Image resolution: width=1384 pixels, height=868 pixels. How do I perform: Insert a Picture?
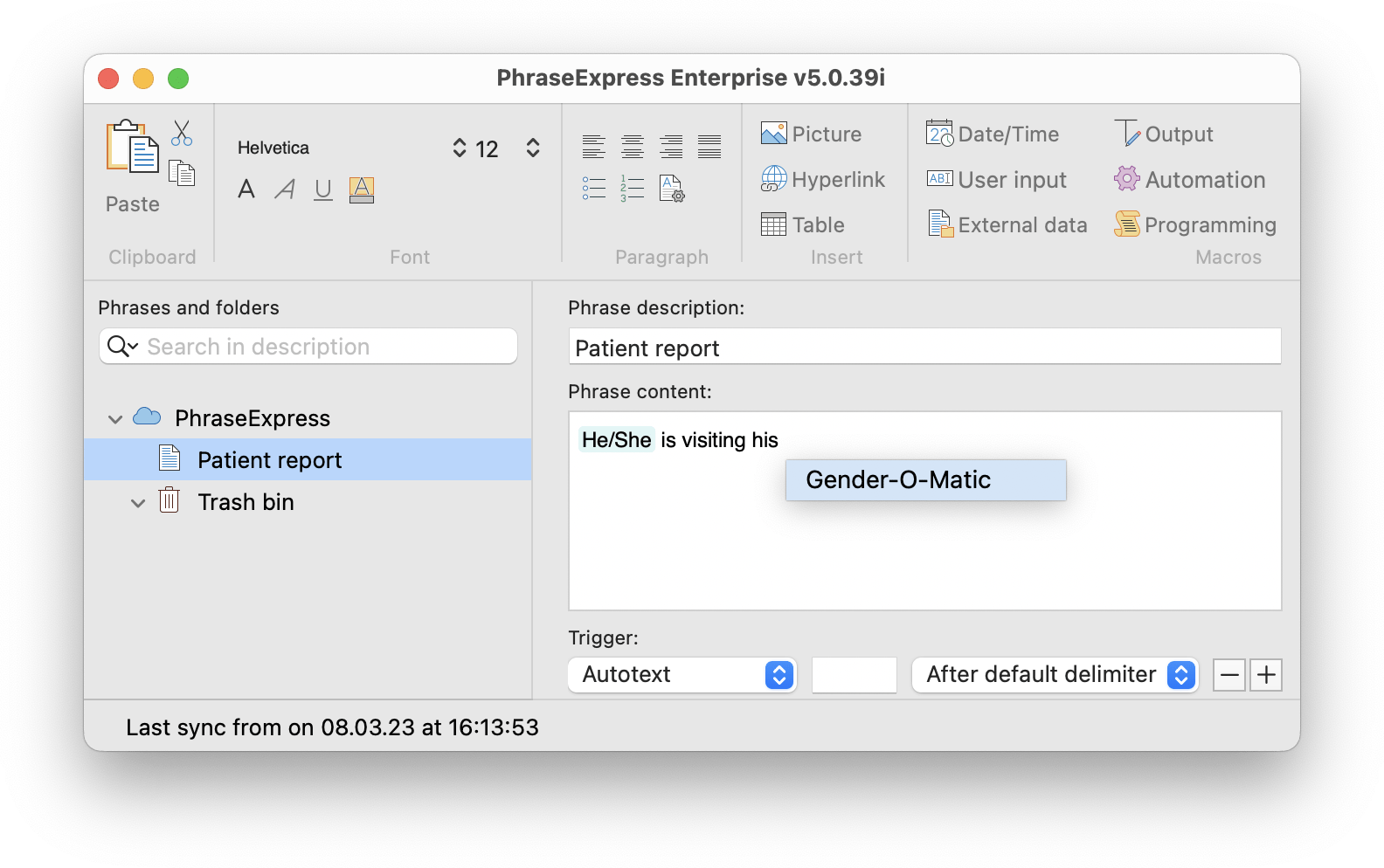coord(811,134)
